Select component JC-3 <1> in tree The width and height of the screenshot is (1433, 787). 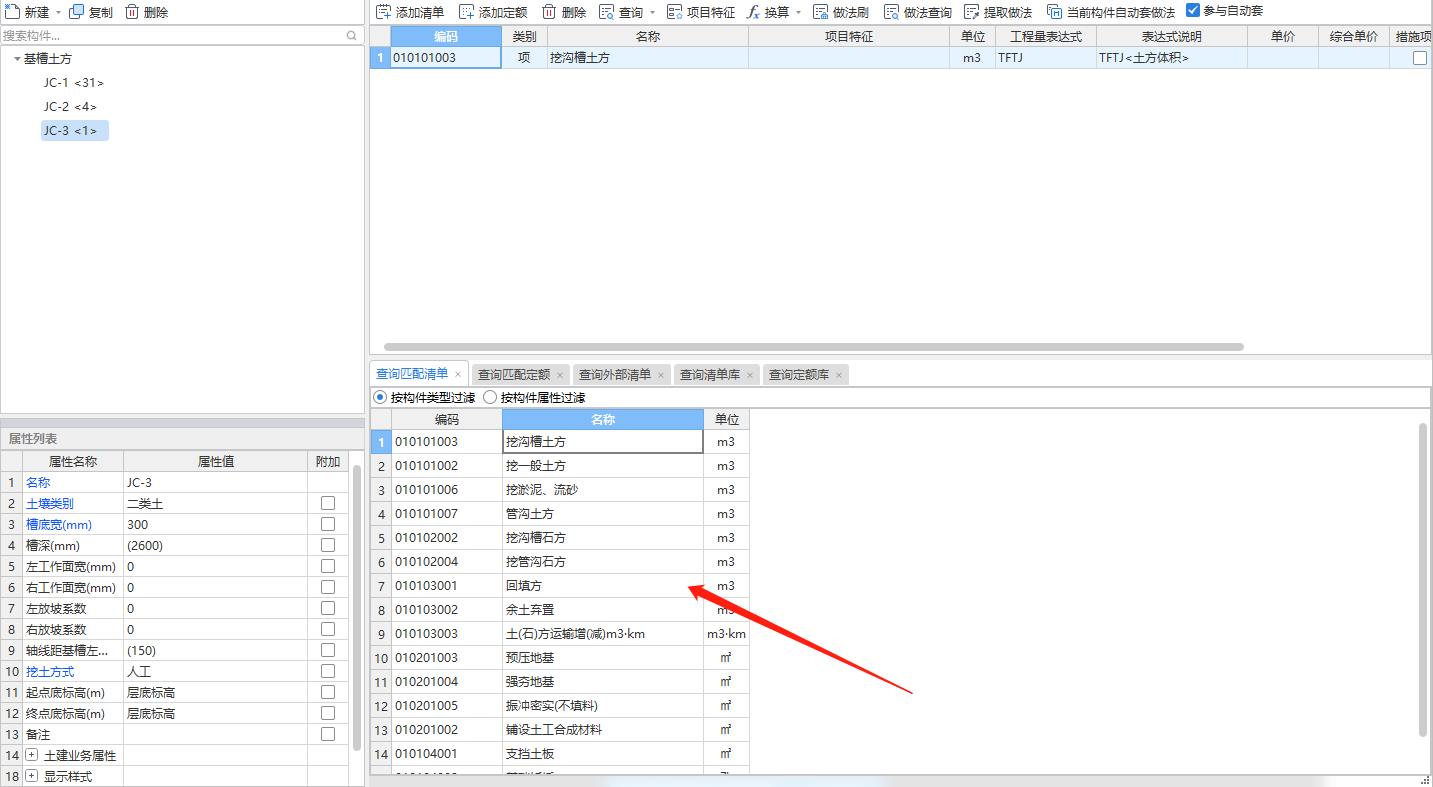pos(74,131)
